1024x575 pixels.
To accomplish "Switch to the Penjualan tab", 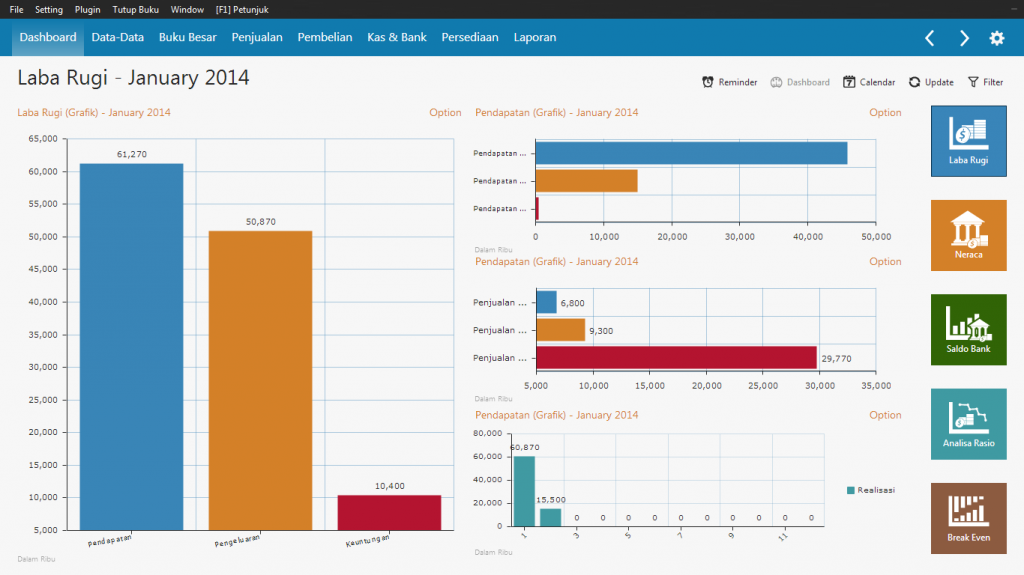I will [x=257, y=38].
